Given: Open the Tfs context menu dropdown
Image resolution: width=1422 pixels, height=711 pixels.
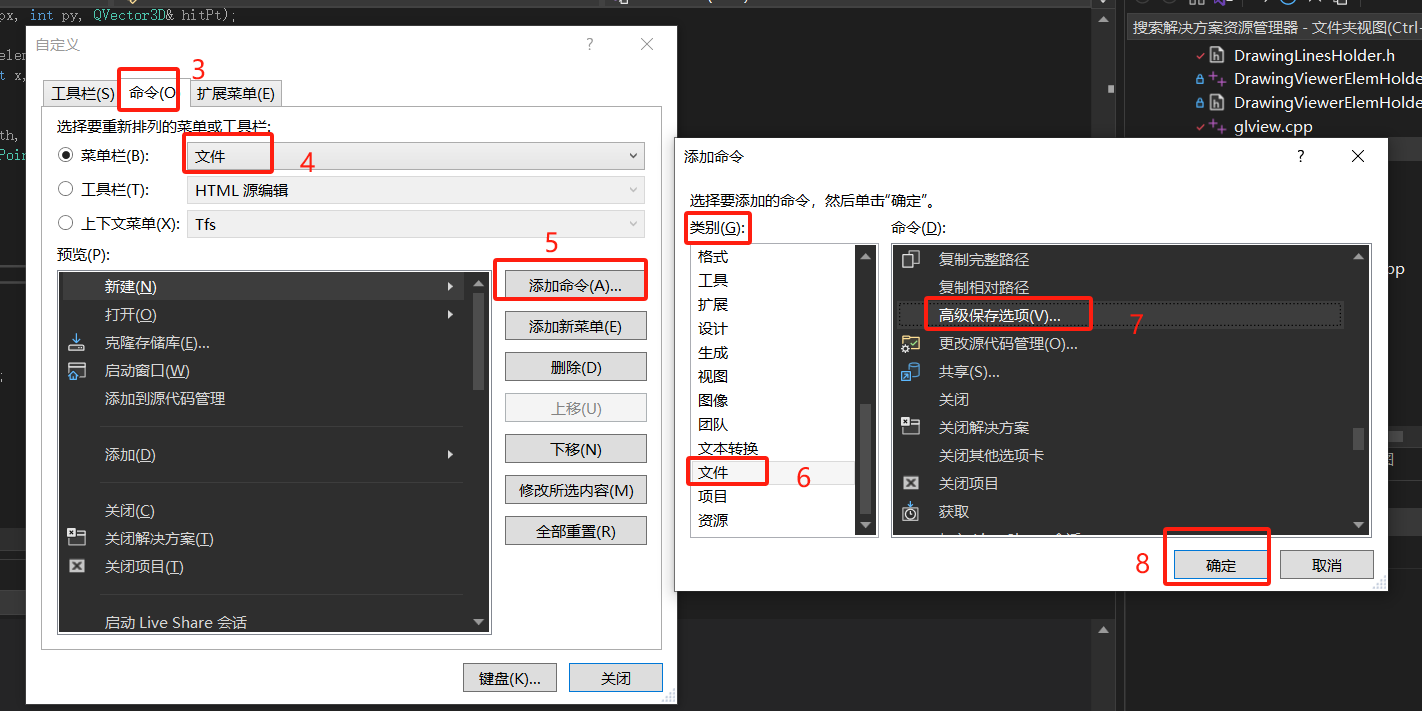Looking at the screenshot, I should pyautogui.click(x=416, y=224).
